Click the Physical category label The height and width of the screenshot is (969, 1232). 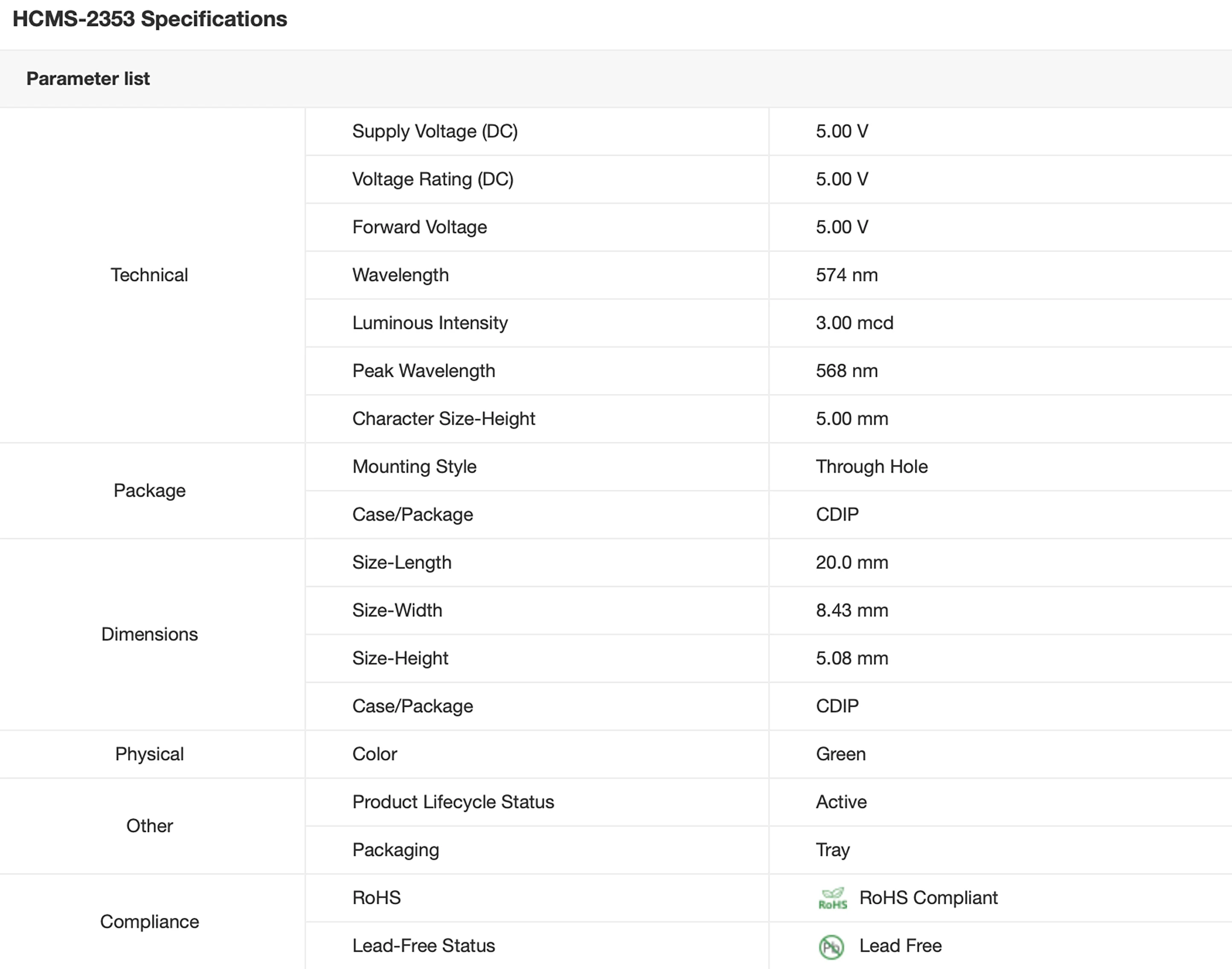[149, 754]
